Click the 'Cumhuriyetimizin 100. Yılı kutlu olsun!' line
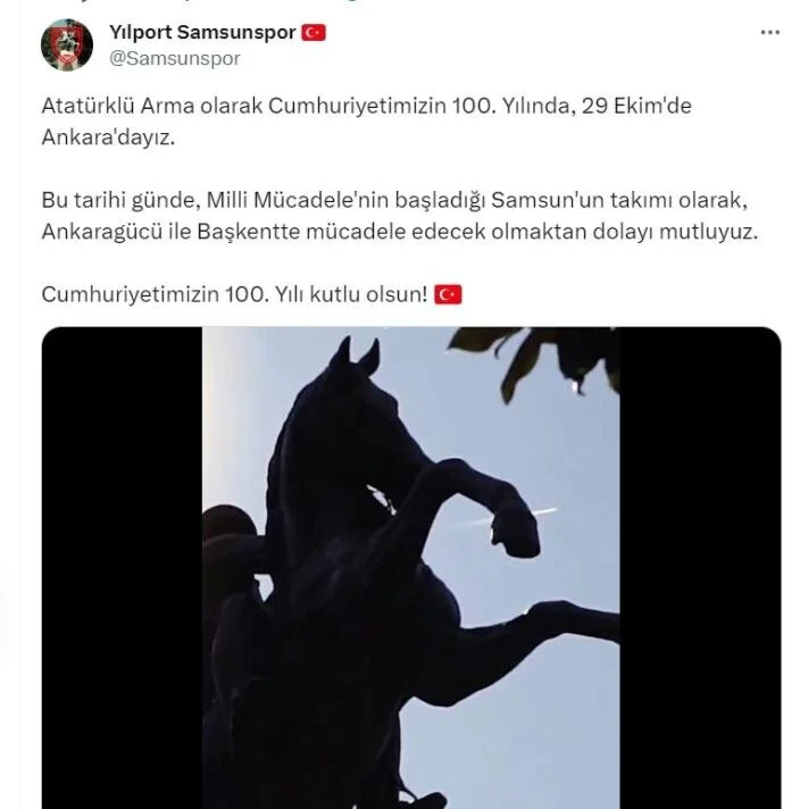800x809 pixels. (235, 295)
